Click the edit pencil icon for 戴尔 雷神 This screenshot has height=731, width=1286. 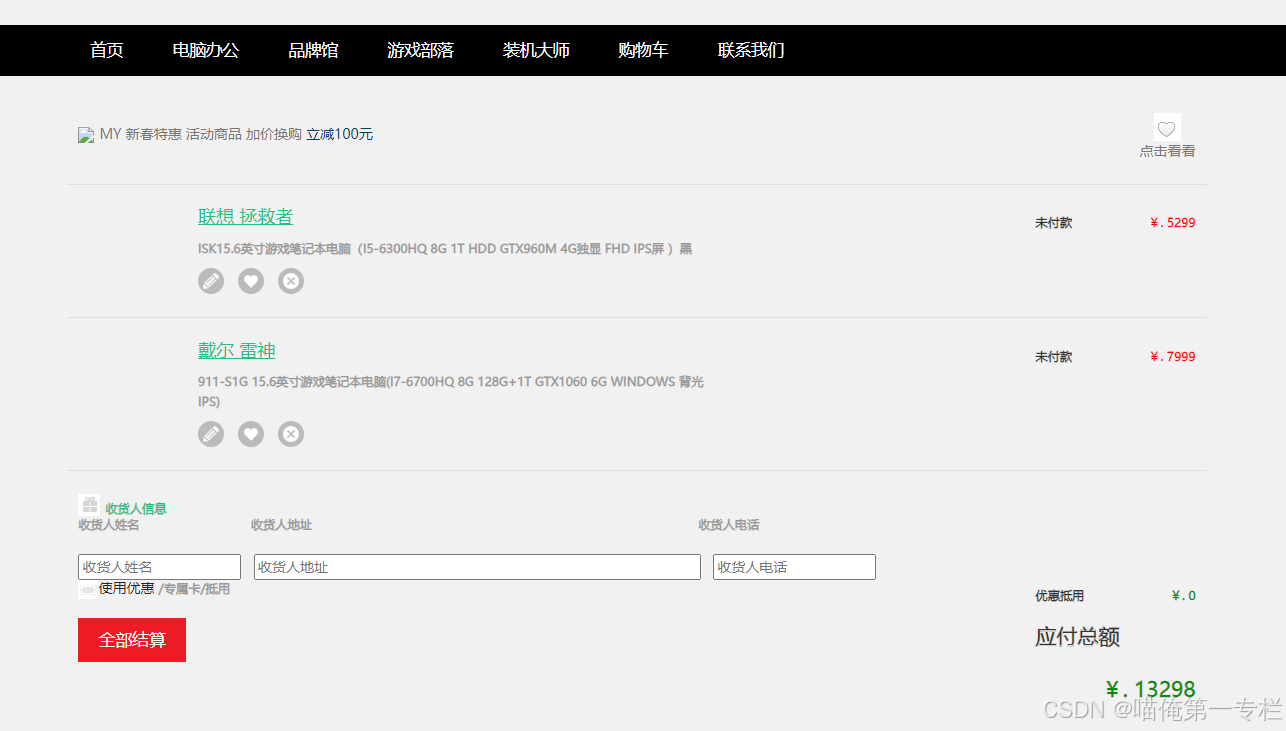click(x=211, y=434)
